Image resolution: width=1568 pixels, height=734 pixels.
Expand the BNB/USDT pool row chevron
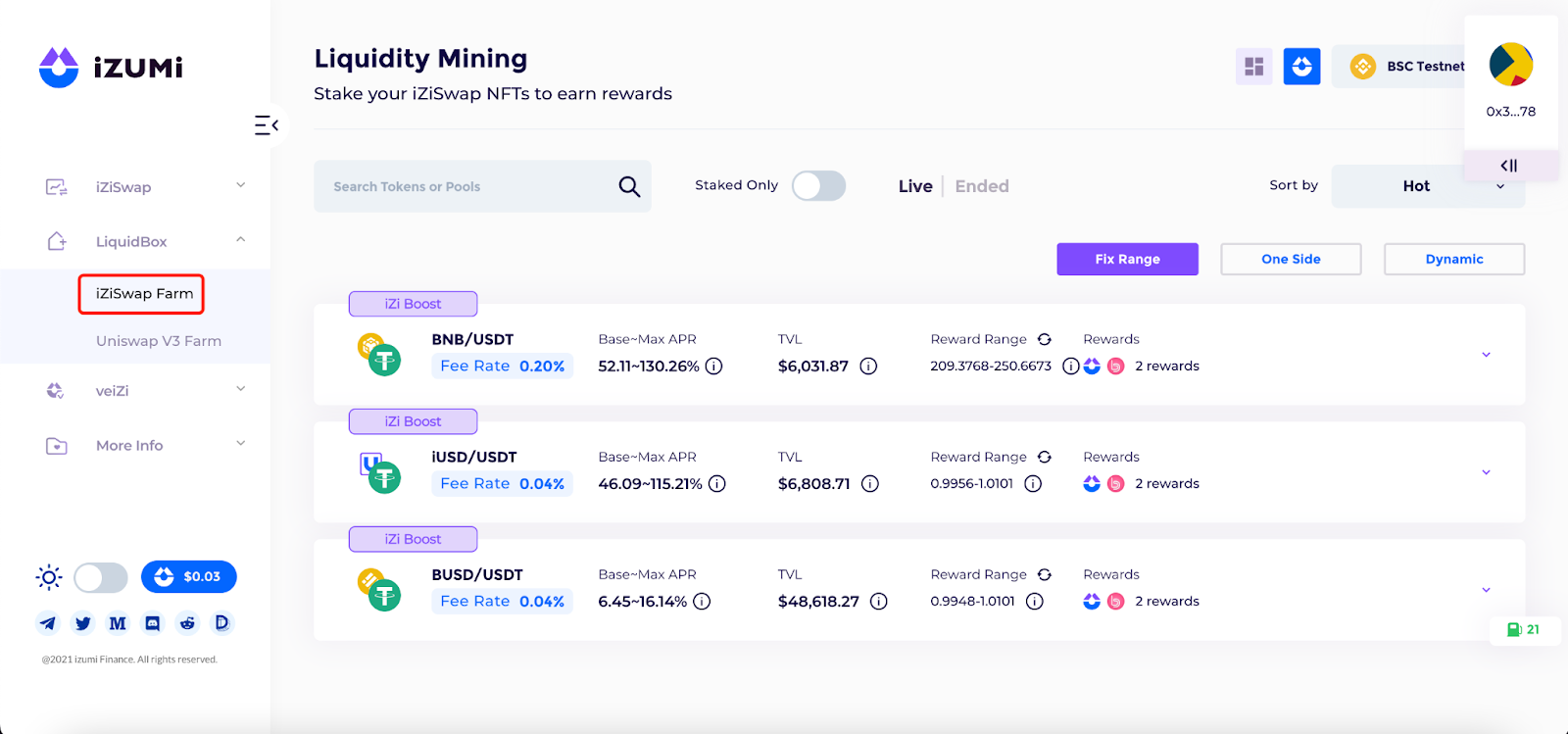click(x=1487, y=355)
